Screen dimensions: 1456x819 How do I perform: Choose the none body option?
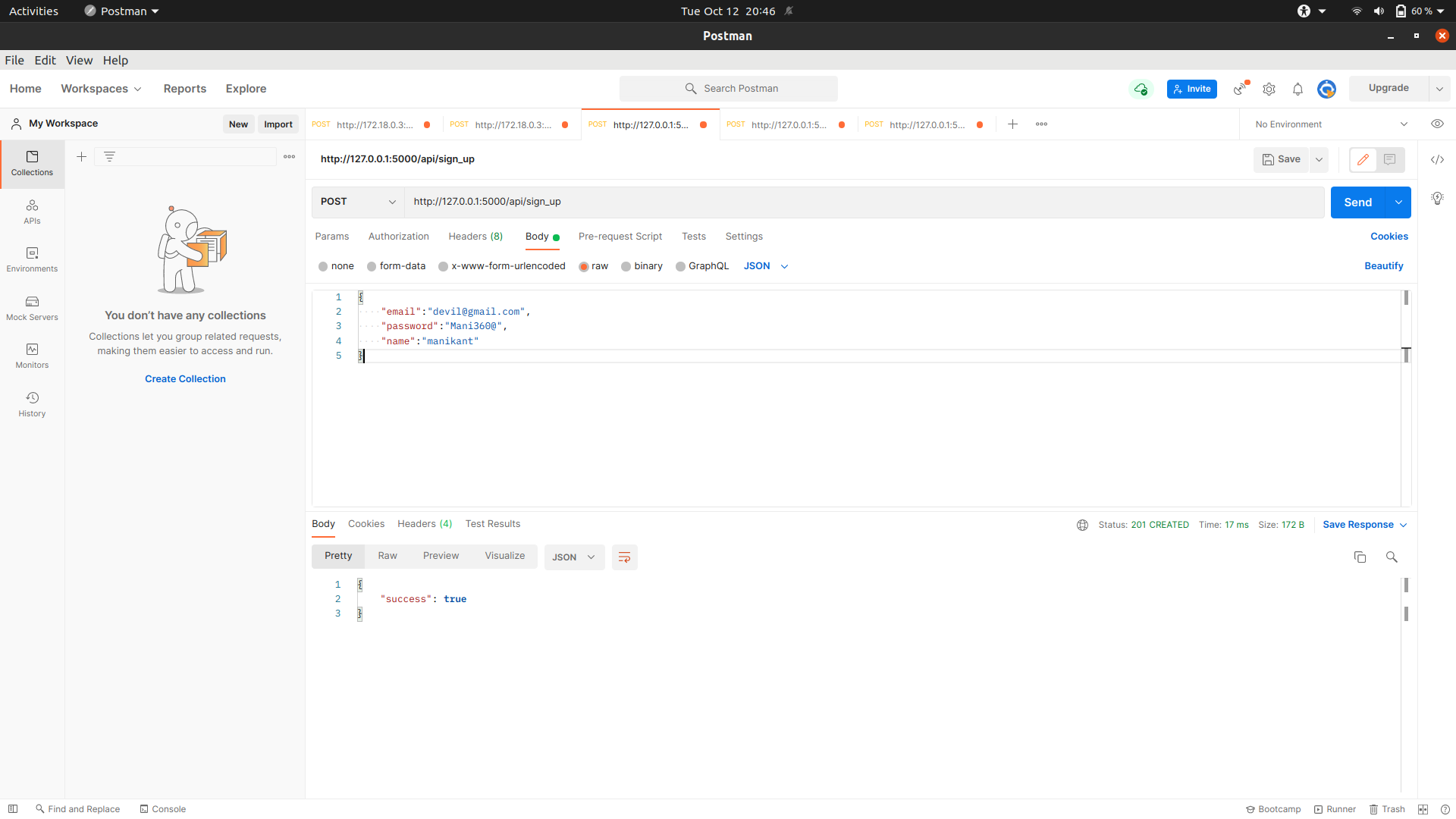point(323,266)
